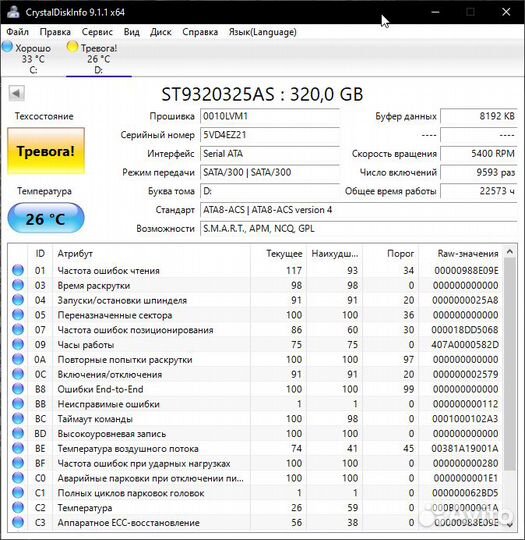
Task: Click scroll-up arrow of attribute list
Action: (510, 252)
